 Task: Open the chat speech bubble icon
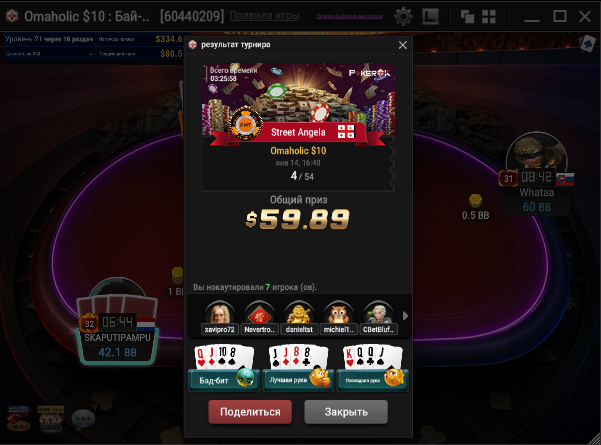point(83,419)
